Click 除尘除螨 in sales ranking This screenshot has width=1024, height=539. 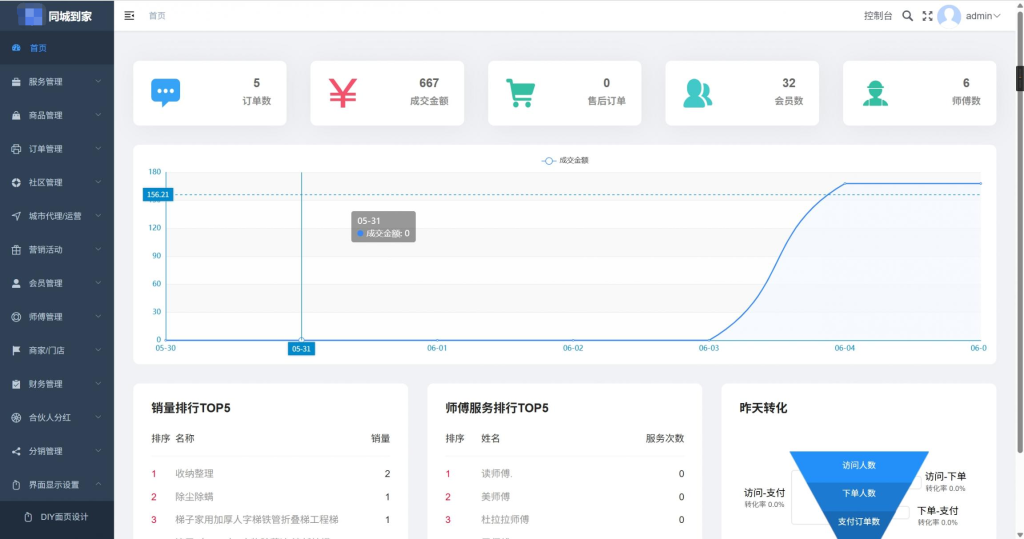tap(195, 497)
